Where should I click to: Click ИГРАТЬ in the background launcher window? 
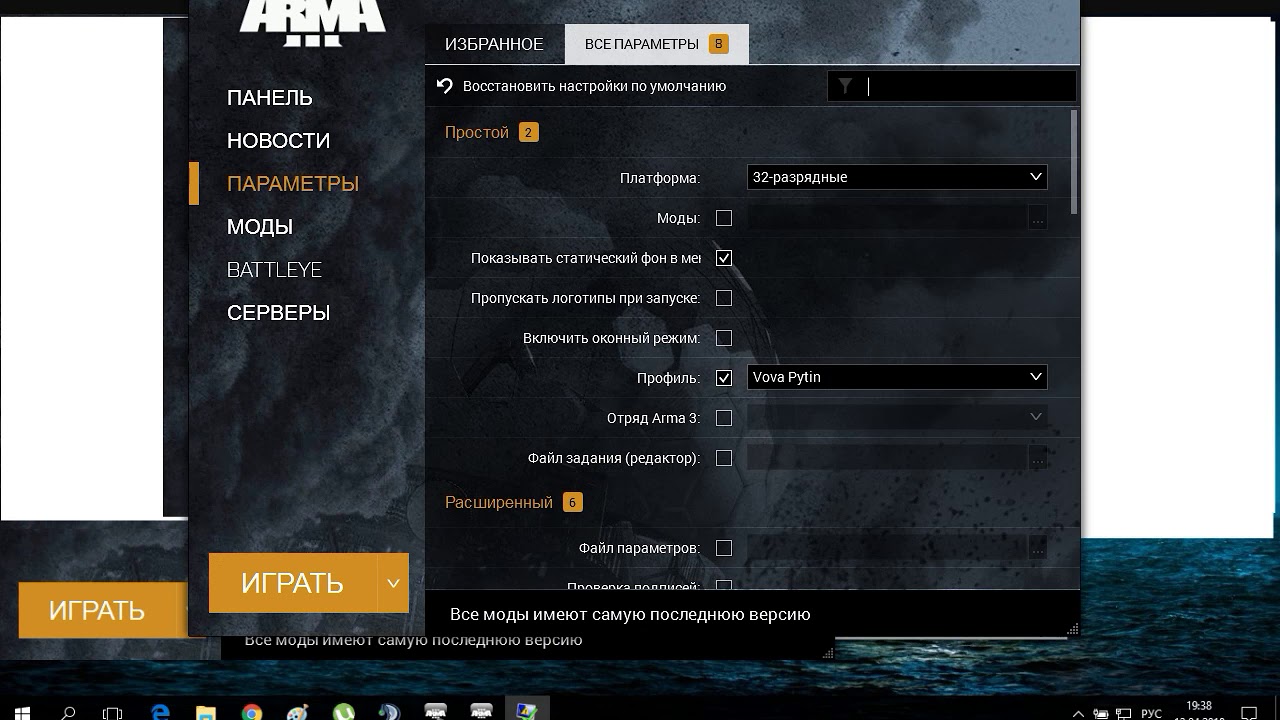point(97,610)
